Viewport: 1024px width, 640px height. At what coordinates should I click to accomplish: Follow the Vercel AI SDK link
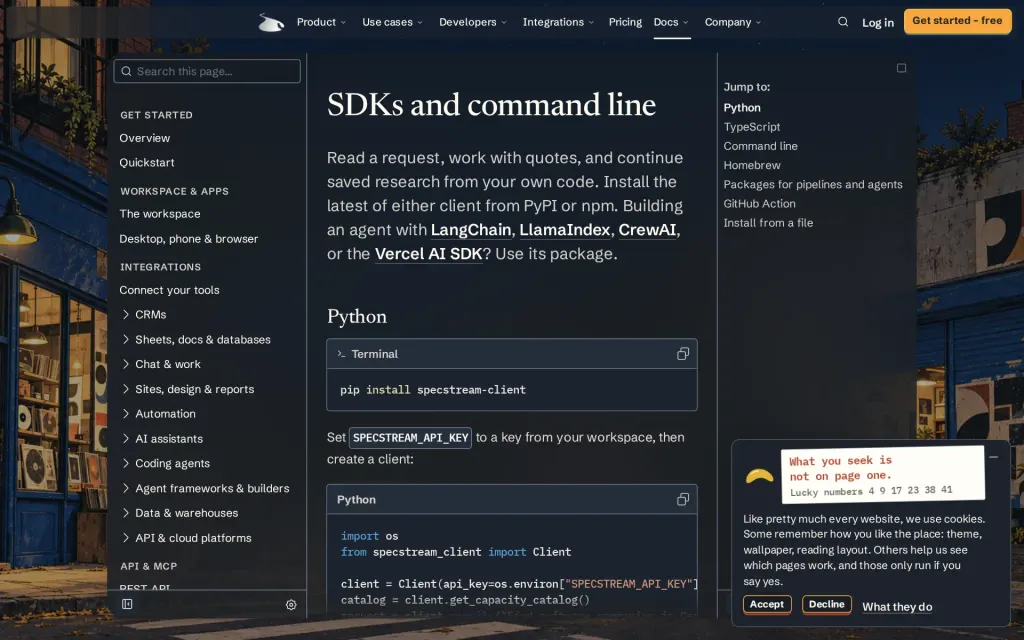428,254
